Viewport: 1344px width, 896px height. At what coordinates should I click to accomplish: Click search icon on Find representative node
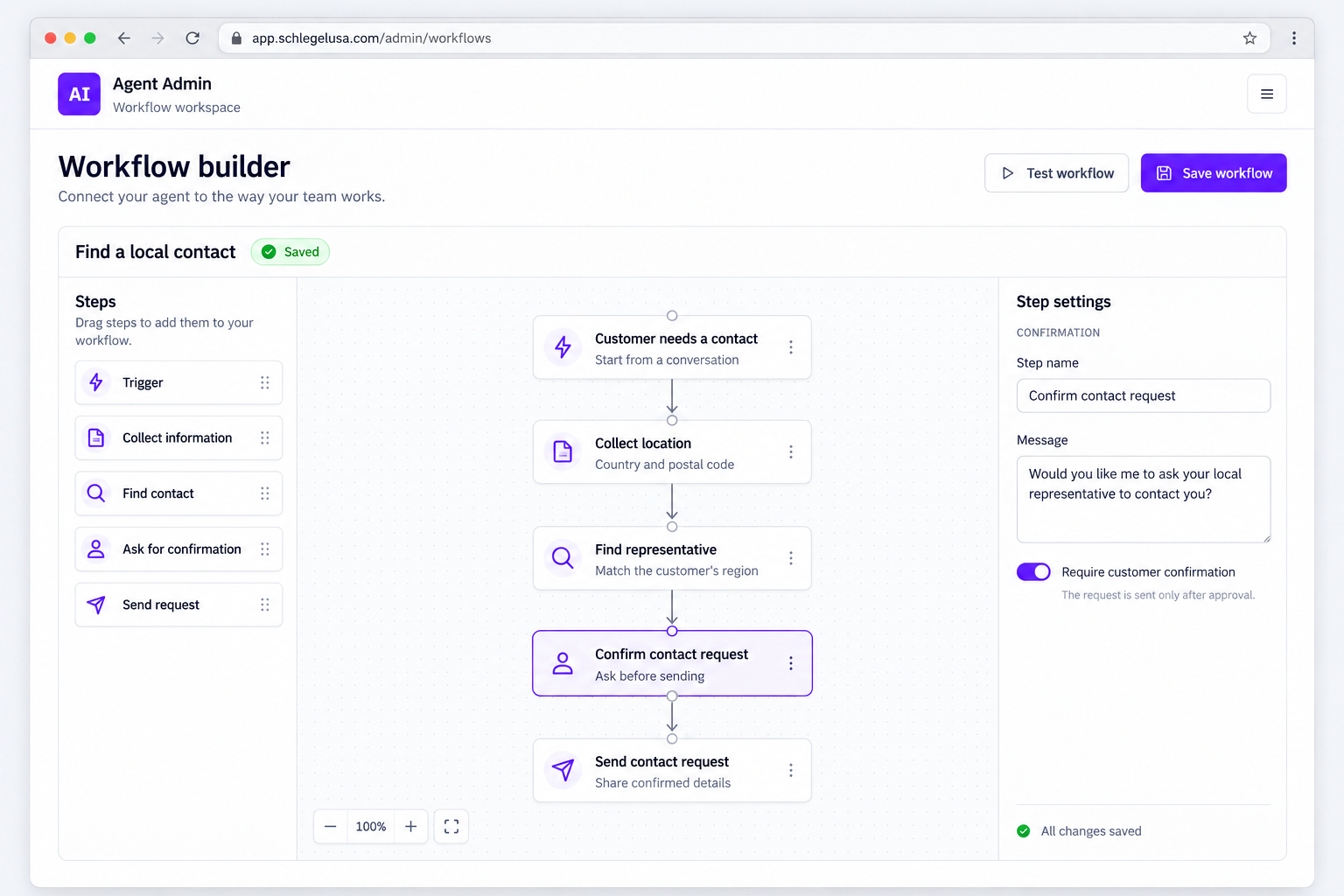pyautogui.click(x=563, y=557)
